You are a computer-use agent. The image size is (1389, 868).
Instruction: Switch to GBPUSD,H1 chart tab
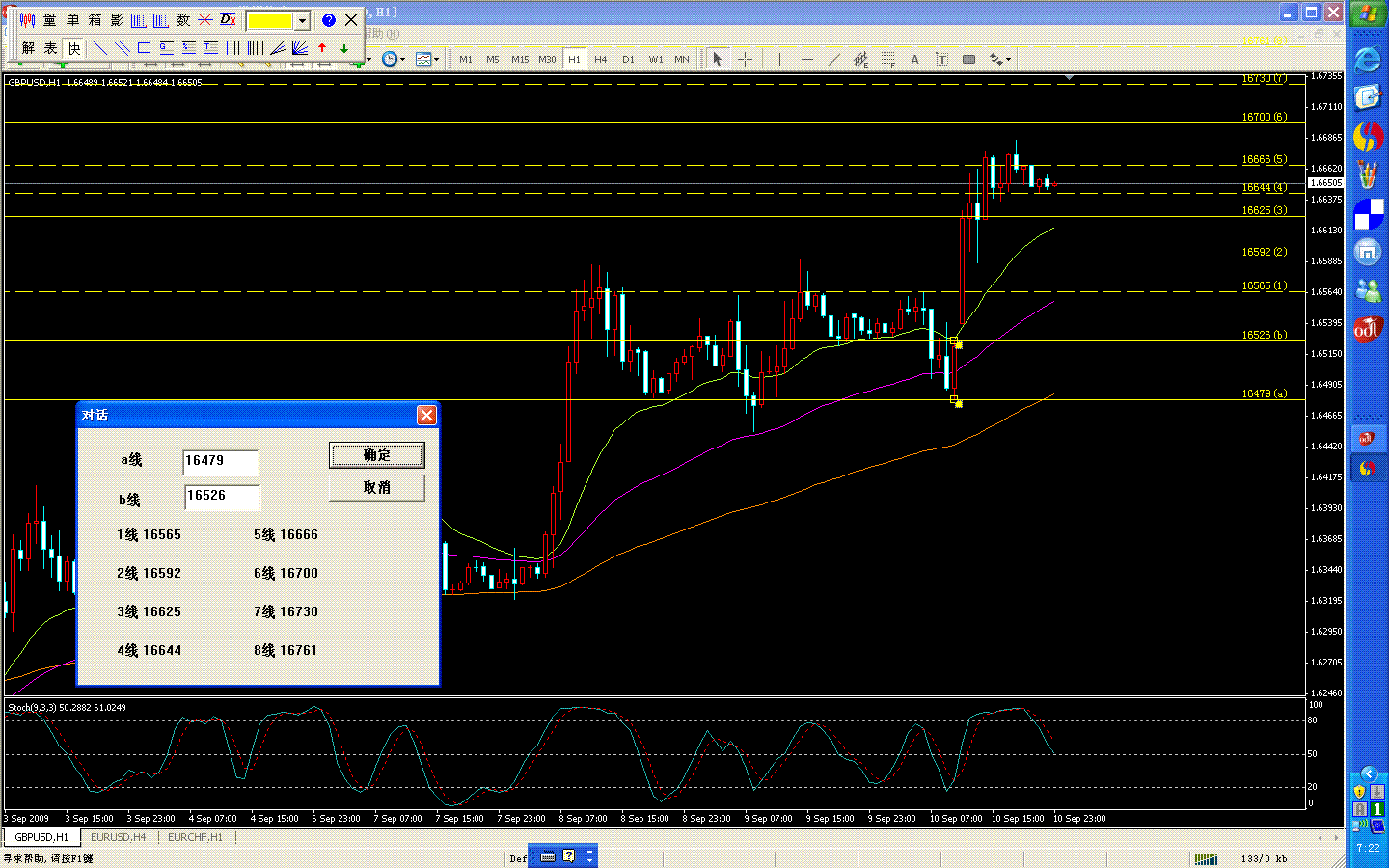(x=41, y=837)
